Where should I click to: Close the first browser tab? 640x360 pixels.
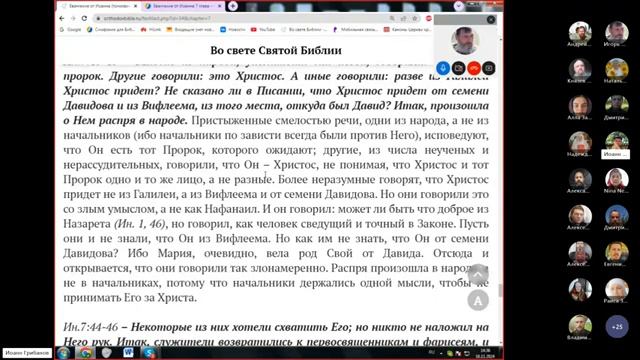(136, 6)
